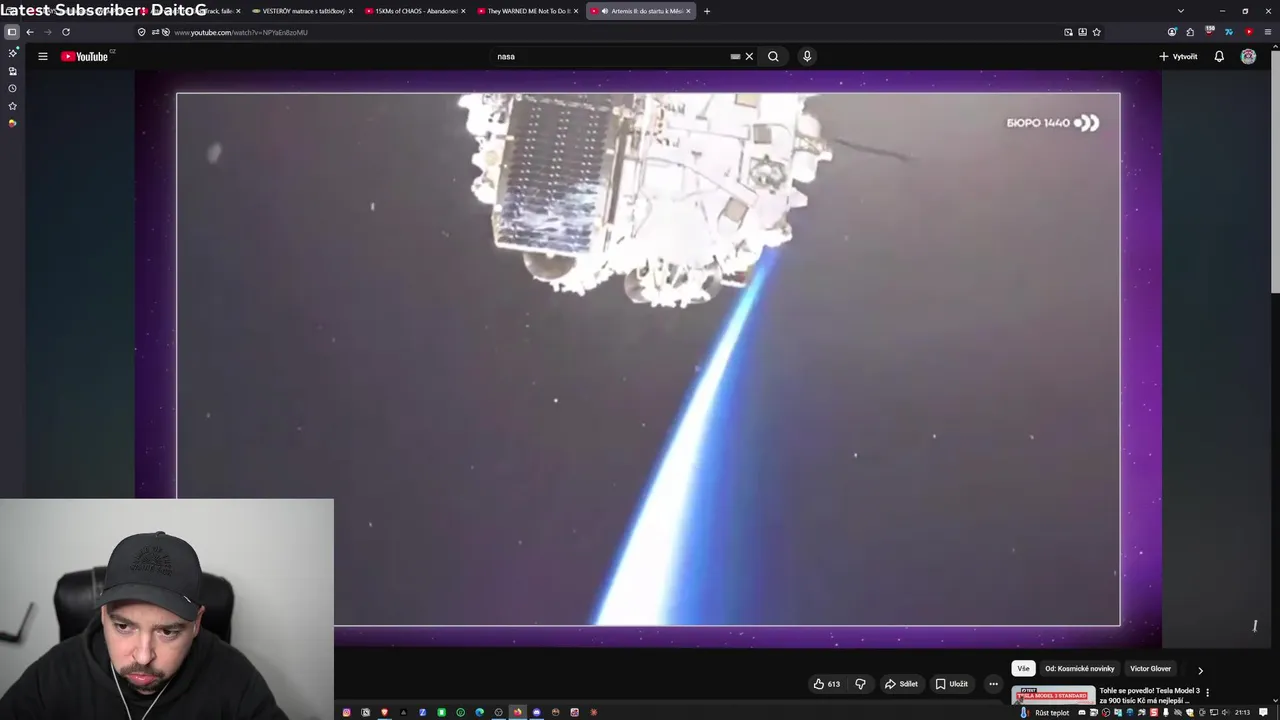This screenshot has width=1280, height=720.
Task: Select the 'Victor Glover' chip
Action: coord(1150,669)
